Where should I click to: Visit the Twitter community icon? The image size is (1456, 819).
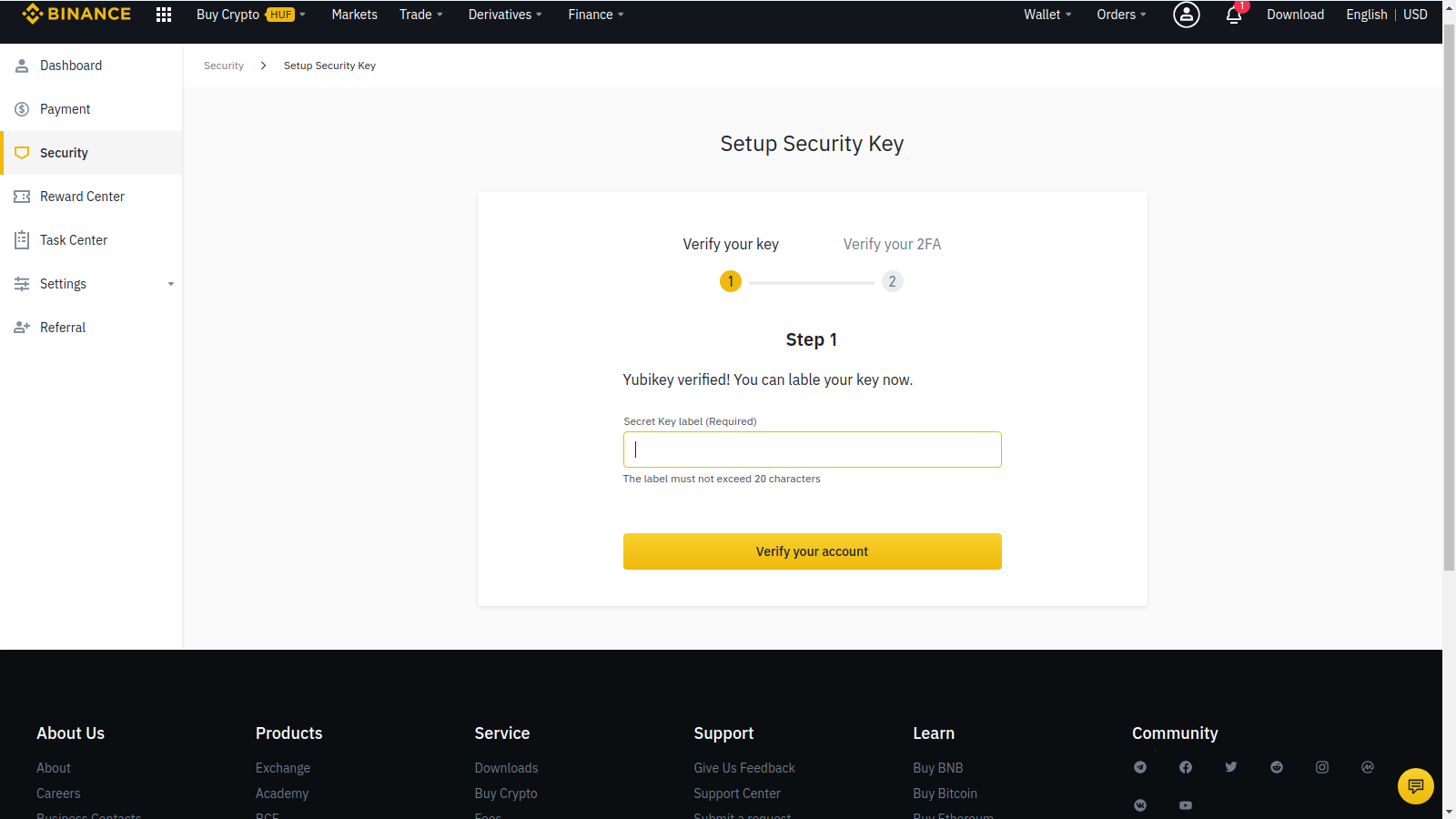tap(1231, 767)
